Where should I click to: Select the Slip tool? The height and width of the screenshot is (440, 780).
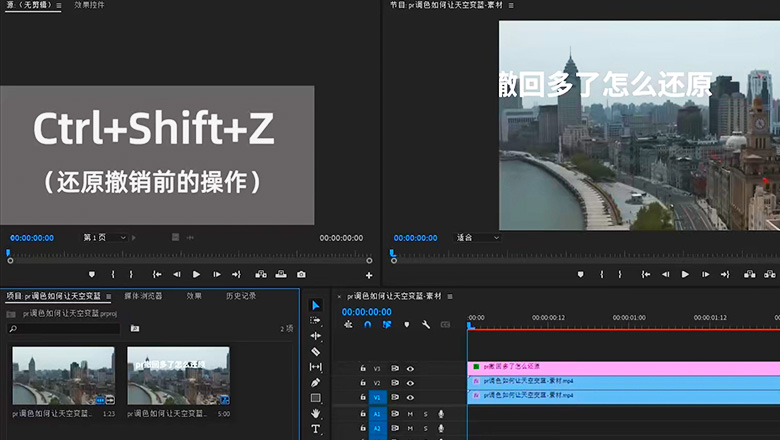315,367
